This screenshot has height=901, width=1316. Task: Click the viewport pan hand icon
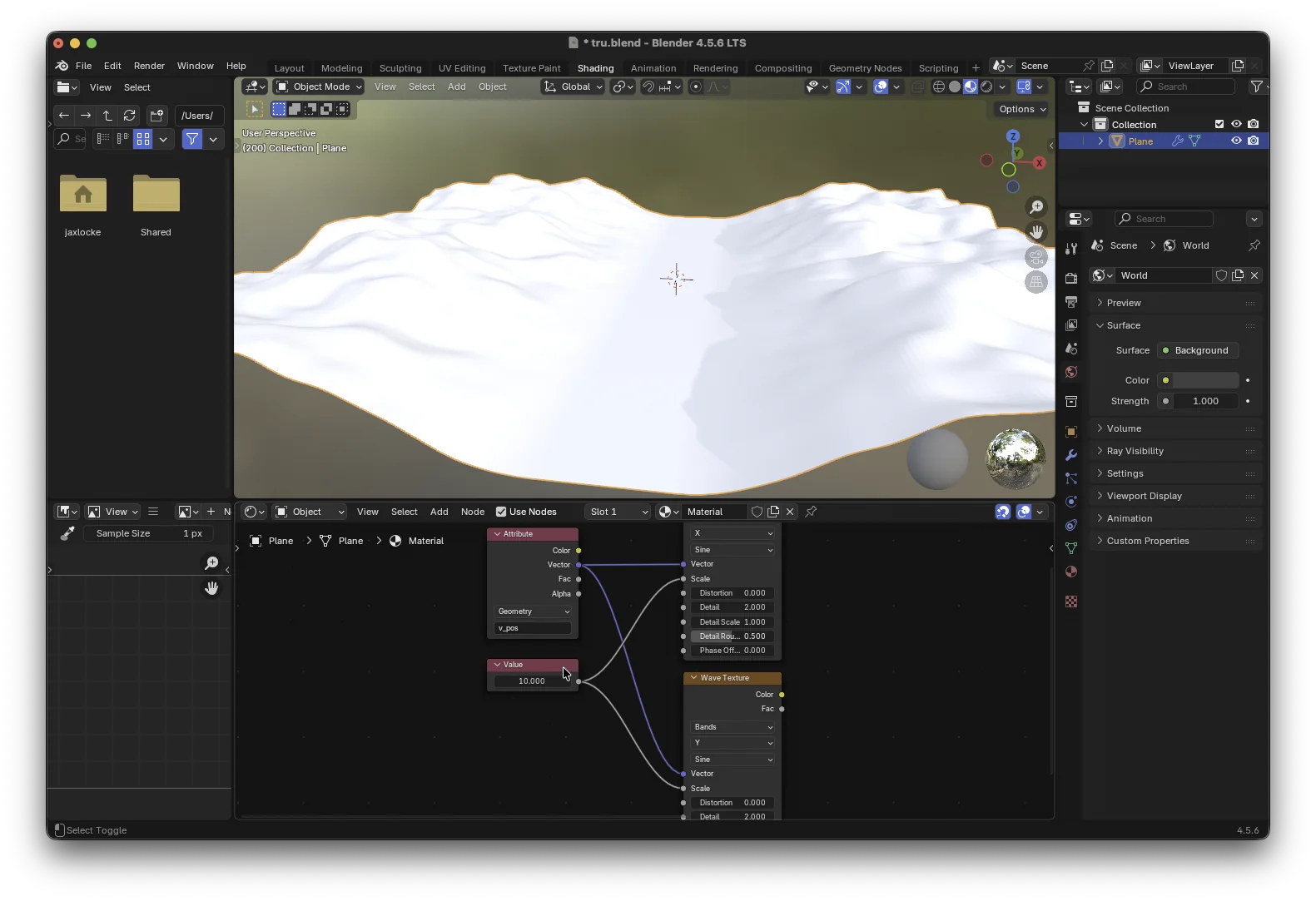coord(1036,232)
